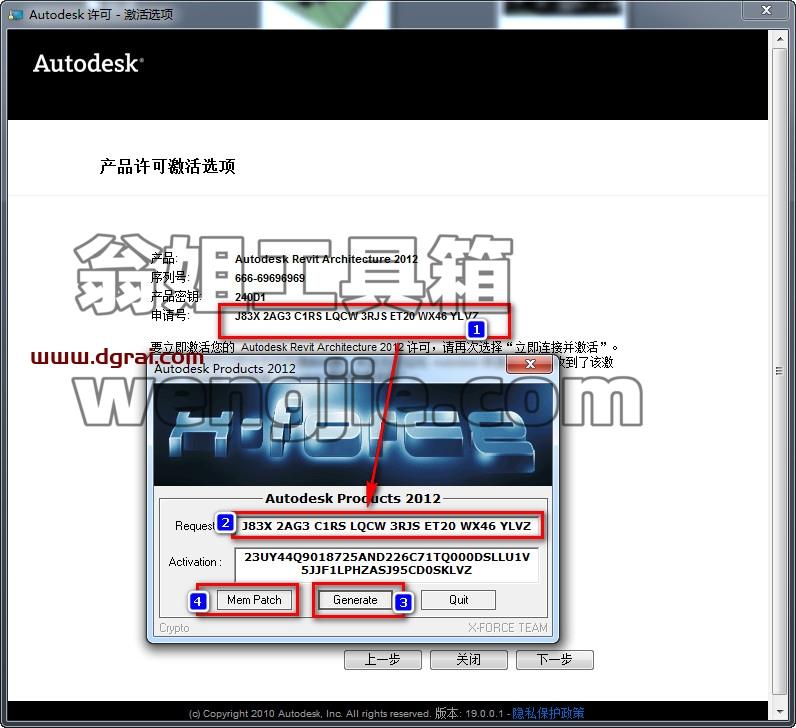
Task: Click the 申请号 request code text
Action: [356, 316]
